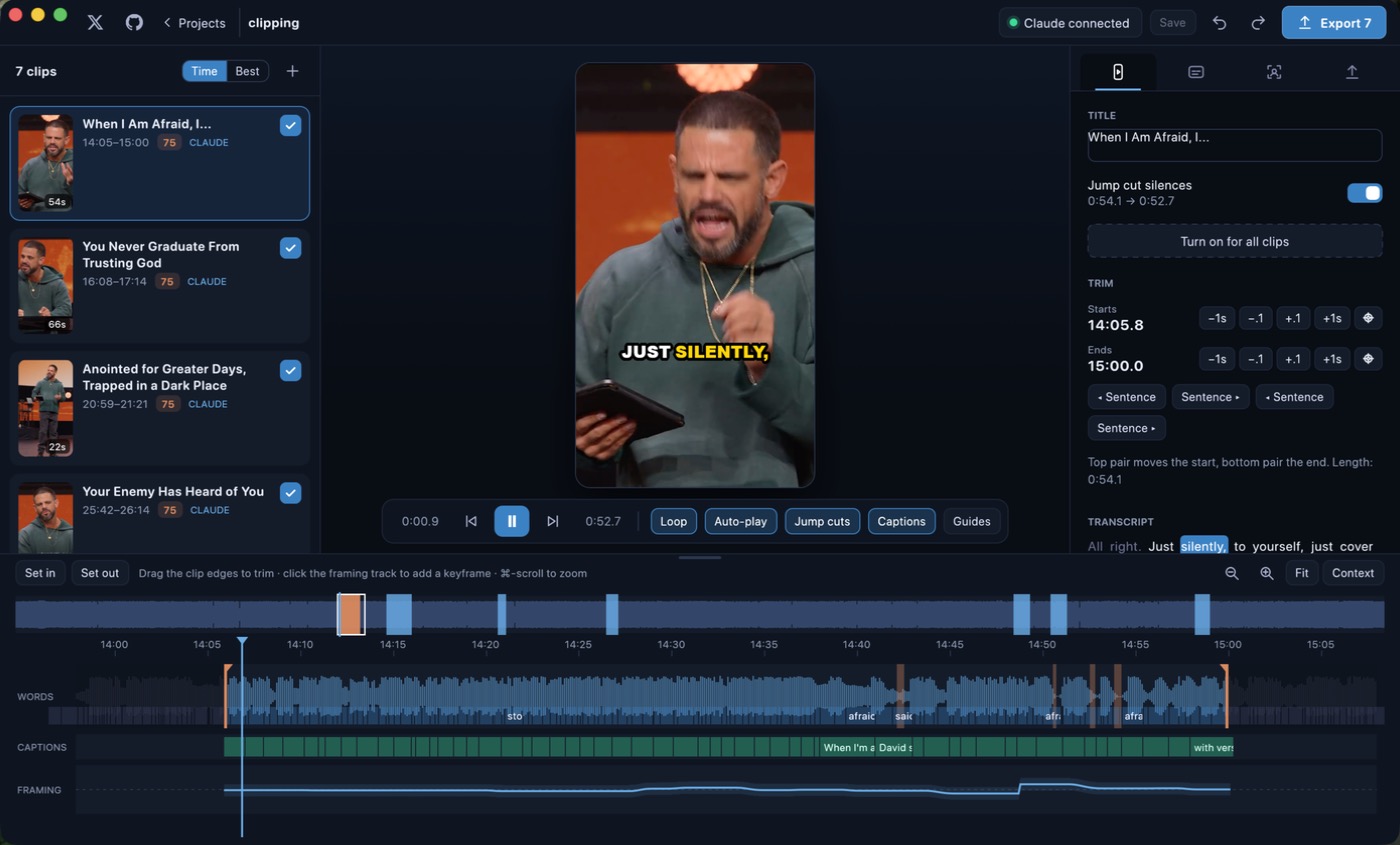Uncheck the "Anointed for Greater Days" clip
Viewport: 1400px width, 845px height.
(x=290, y=371)
